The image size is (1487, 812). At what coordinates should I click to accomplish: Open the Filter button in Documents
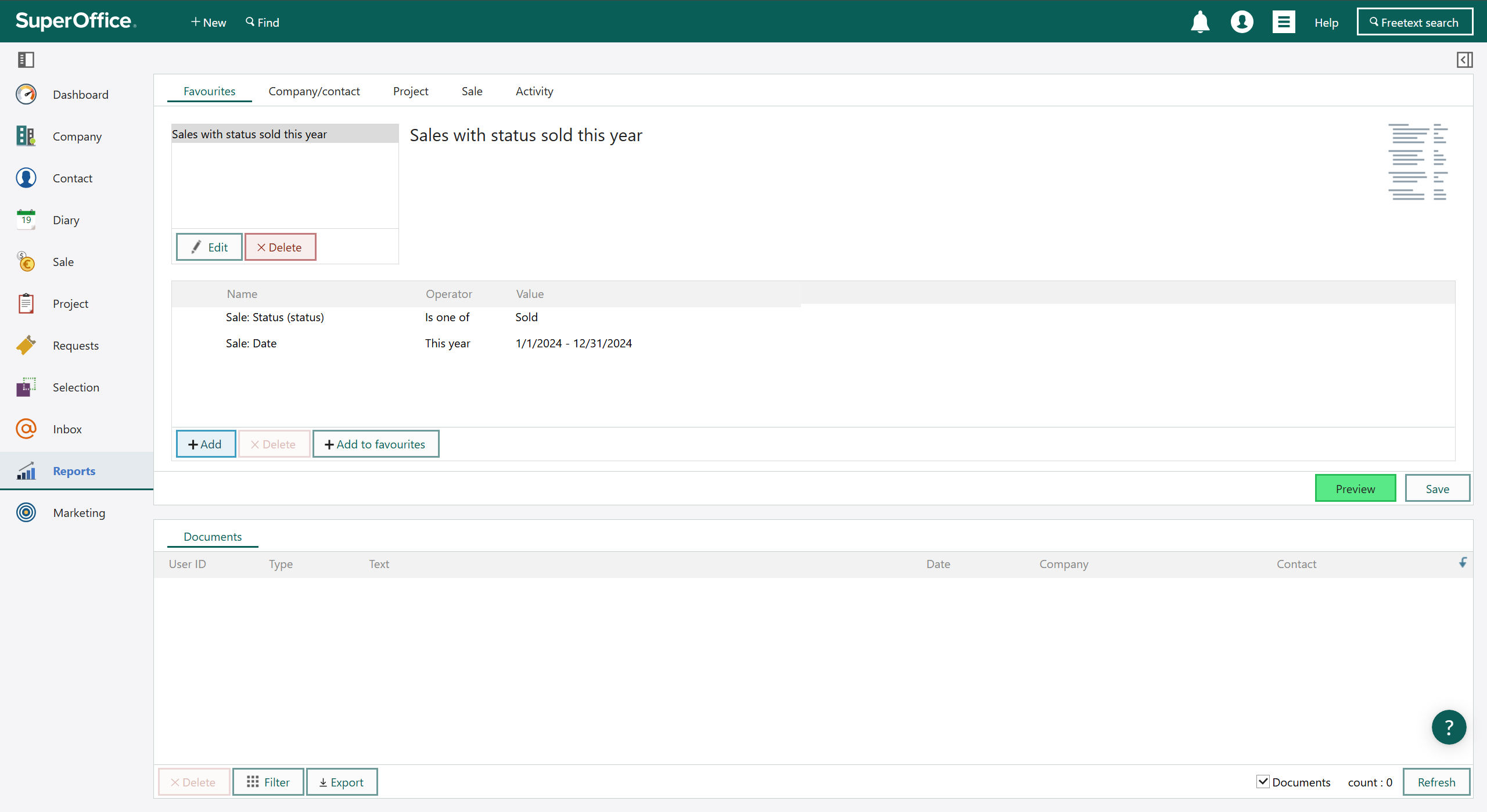[268, 782]
